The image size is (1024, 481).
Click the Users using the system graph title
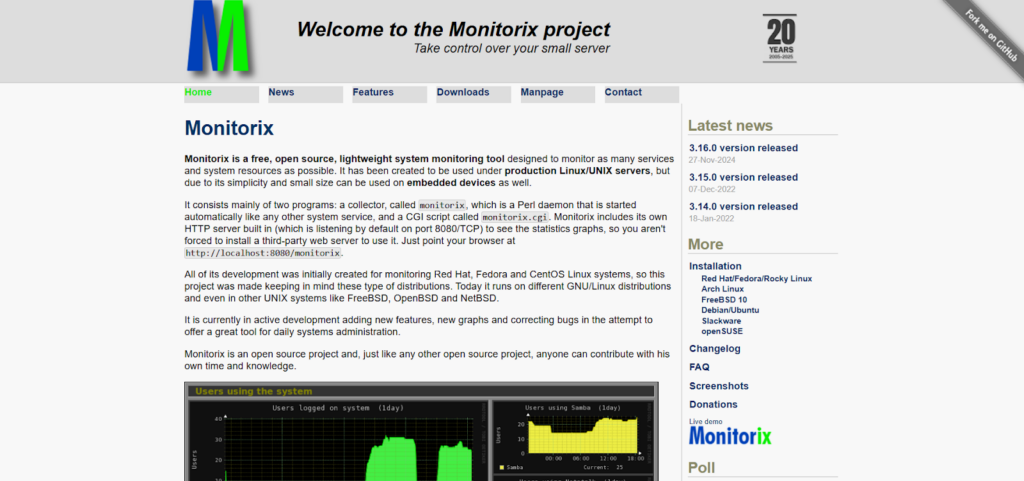click(x=253, y=392)
